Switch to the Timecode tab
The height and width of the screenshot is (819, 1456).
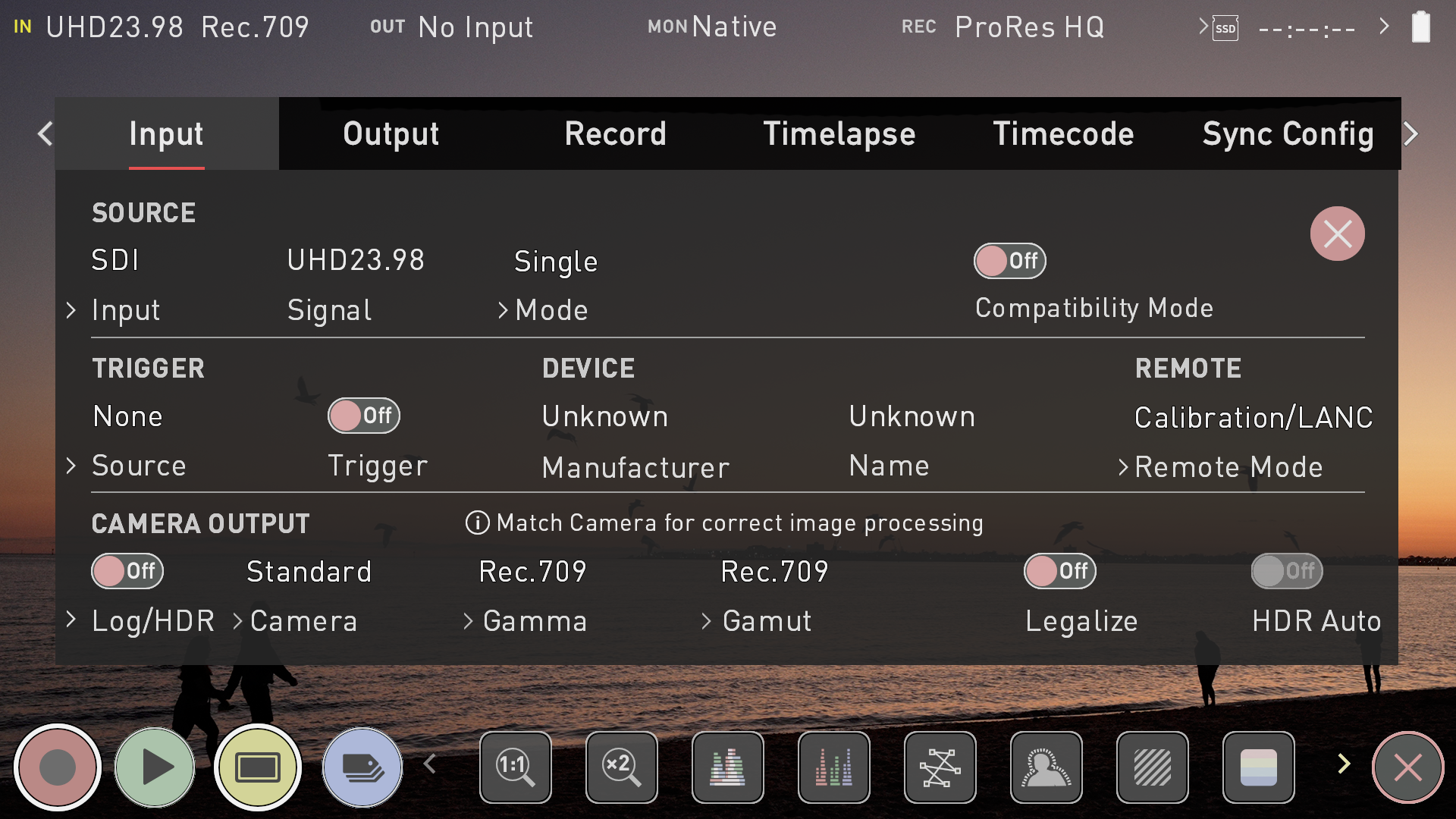click(1063, 134)
